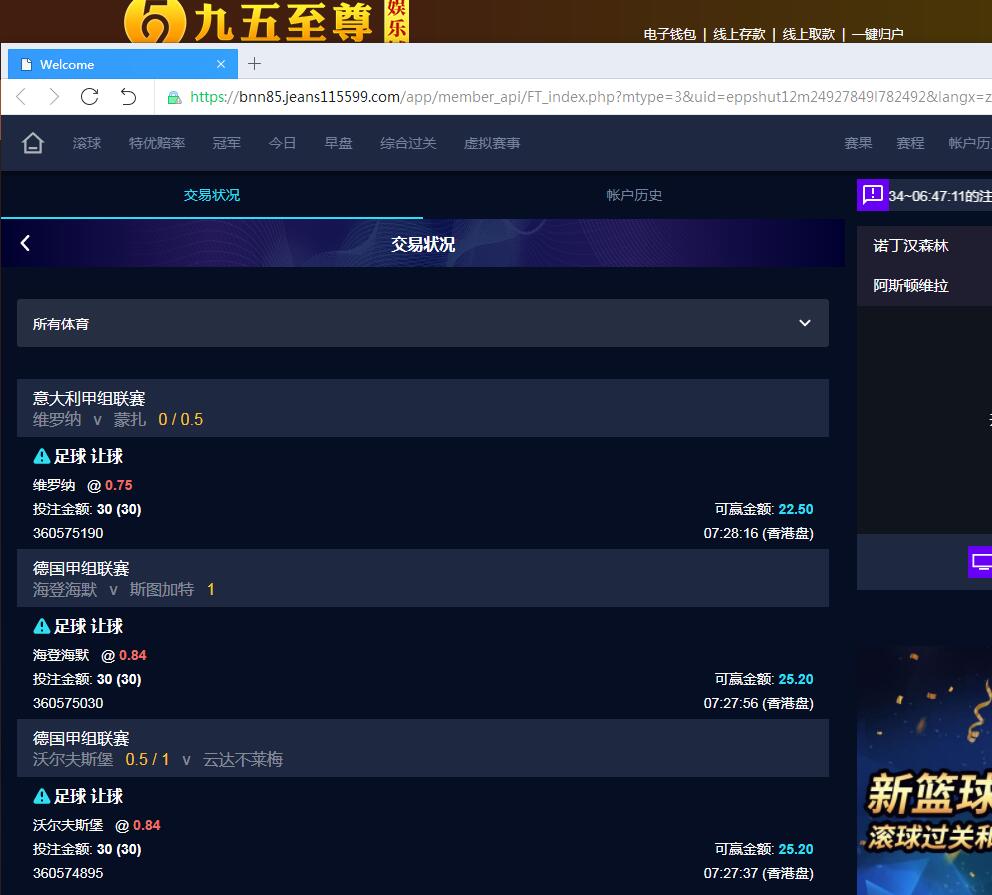Click the 线上存款 link
This screenshot has width=992, height=895.
pos(739,34)
